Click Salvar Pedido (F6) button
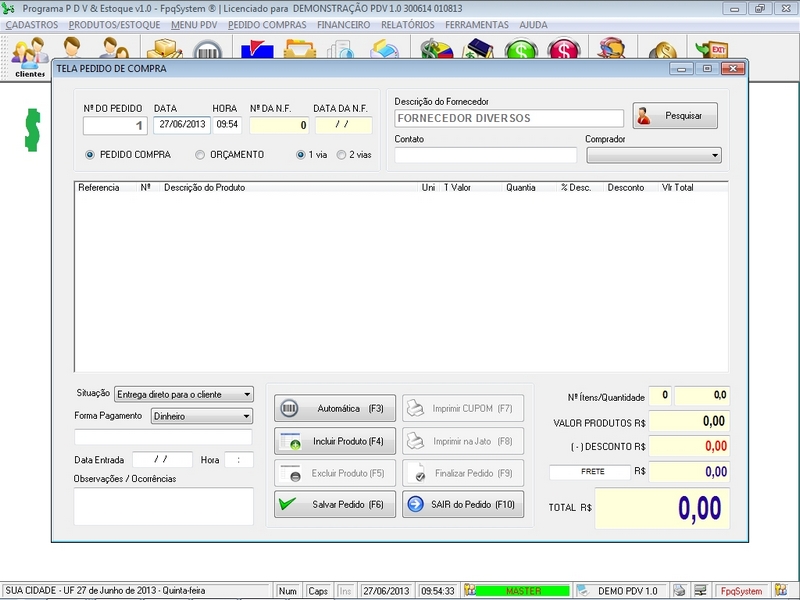Viewport: 800px width, 600px height. (335, 504)
